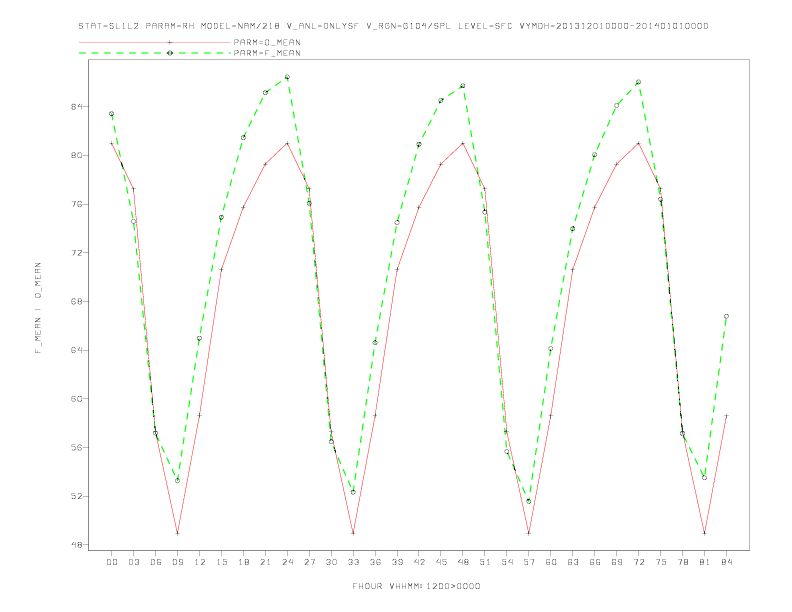Click x-axis forecast hour label 51
The height and width of the screenshot is (612, 792).
click(x=485, y=562)
